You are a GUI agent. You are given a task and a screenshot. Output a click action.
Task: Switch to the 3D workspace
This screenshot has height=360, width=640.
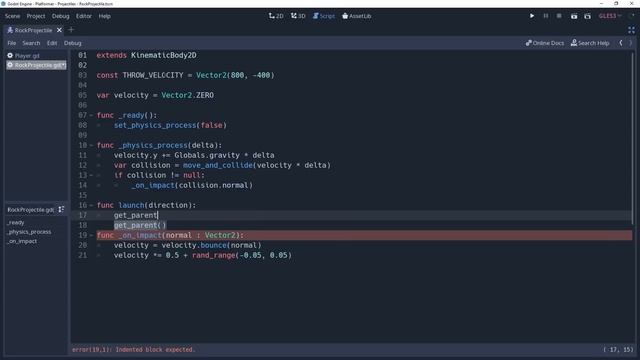pyautogui.click(x=298, y=16)
